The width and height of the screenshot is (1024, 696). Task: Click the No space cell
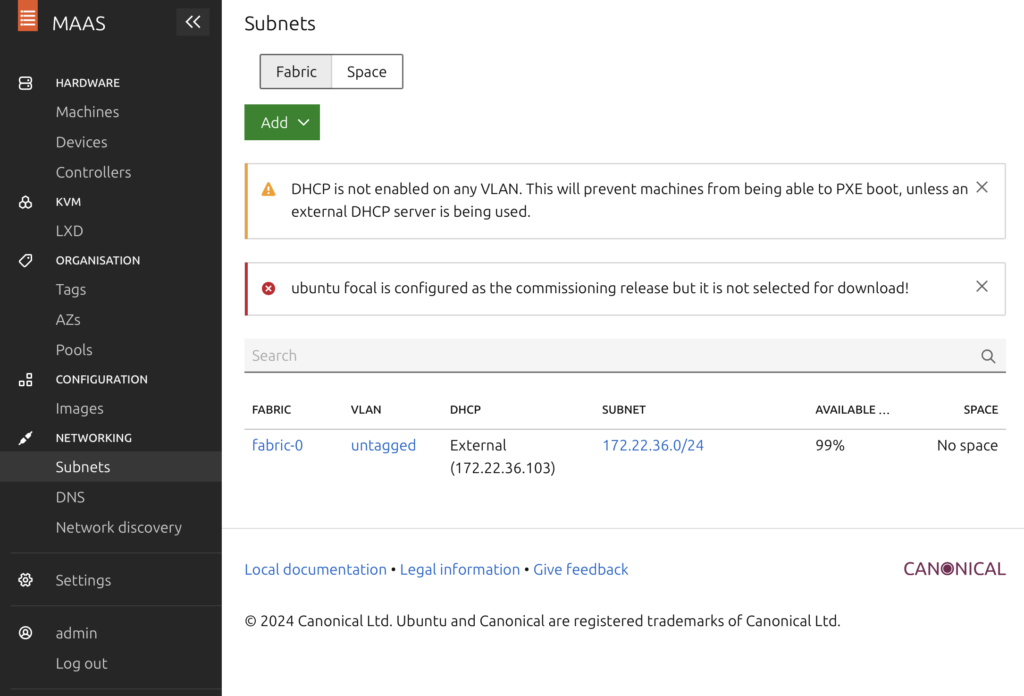tap(967, 445)
